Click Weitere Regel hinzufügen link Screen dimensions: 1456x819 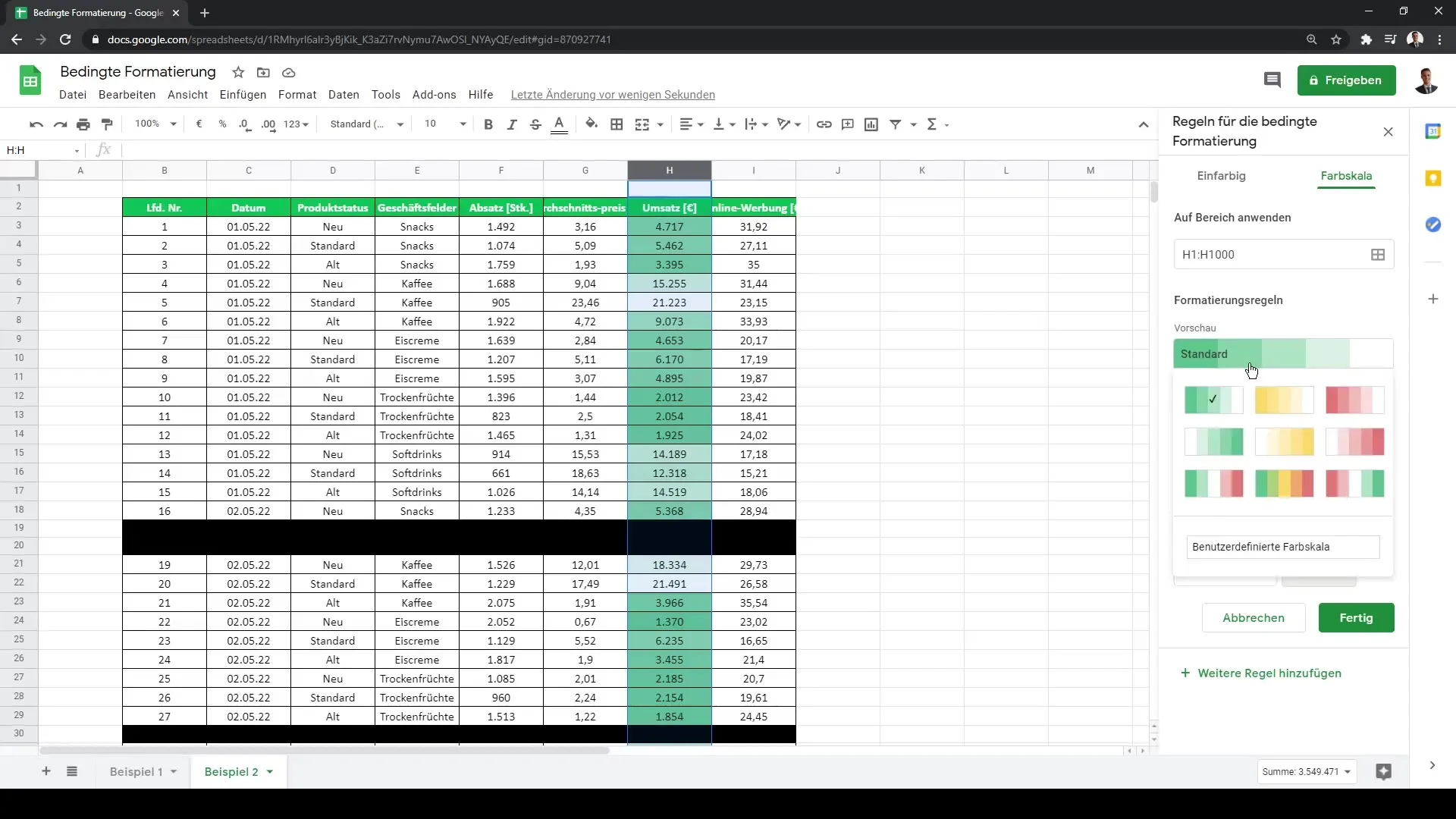(1261, 672)
